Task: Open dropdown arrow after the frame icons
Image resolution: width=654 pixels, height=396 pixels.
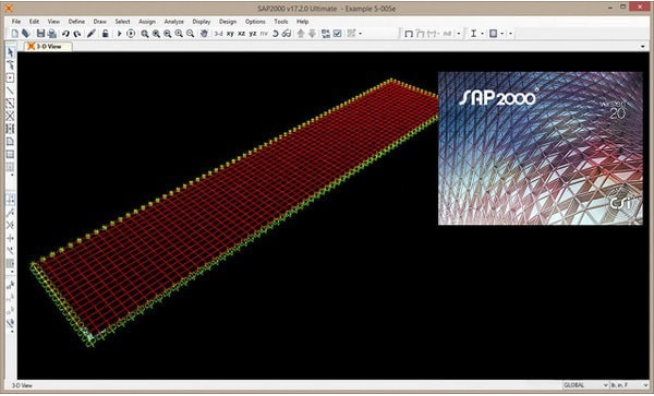Action: 458,34
